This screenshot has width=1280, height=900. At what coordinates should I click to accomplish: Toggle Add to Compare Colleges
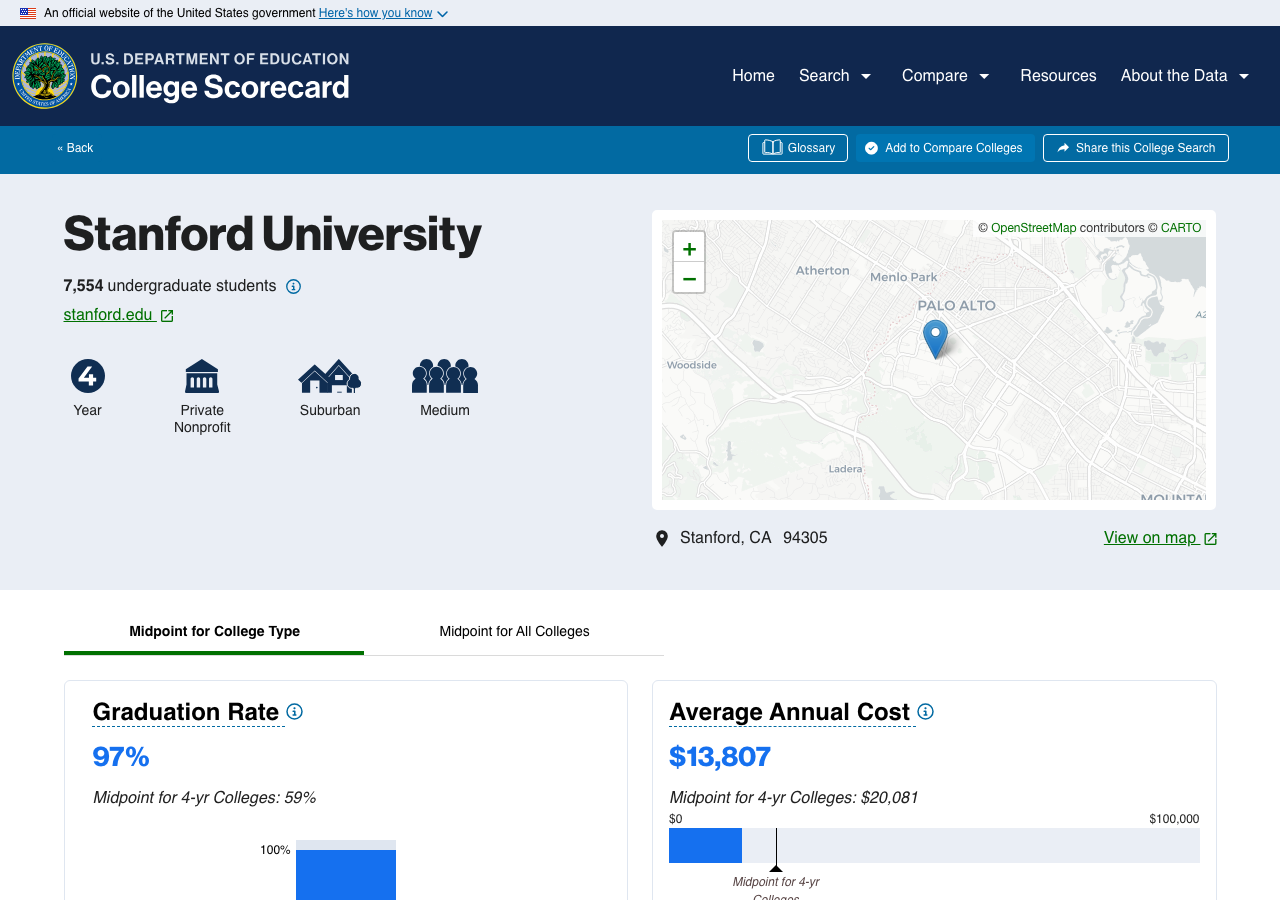point(944,148)
